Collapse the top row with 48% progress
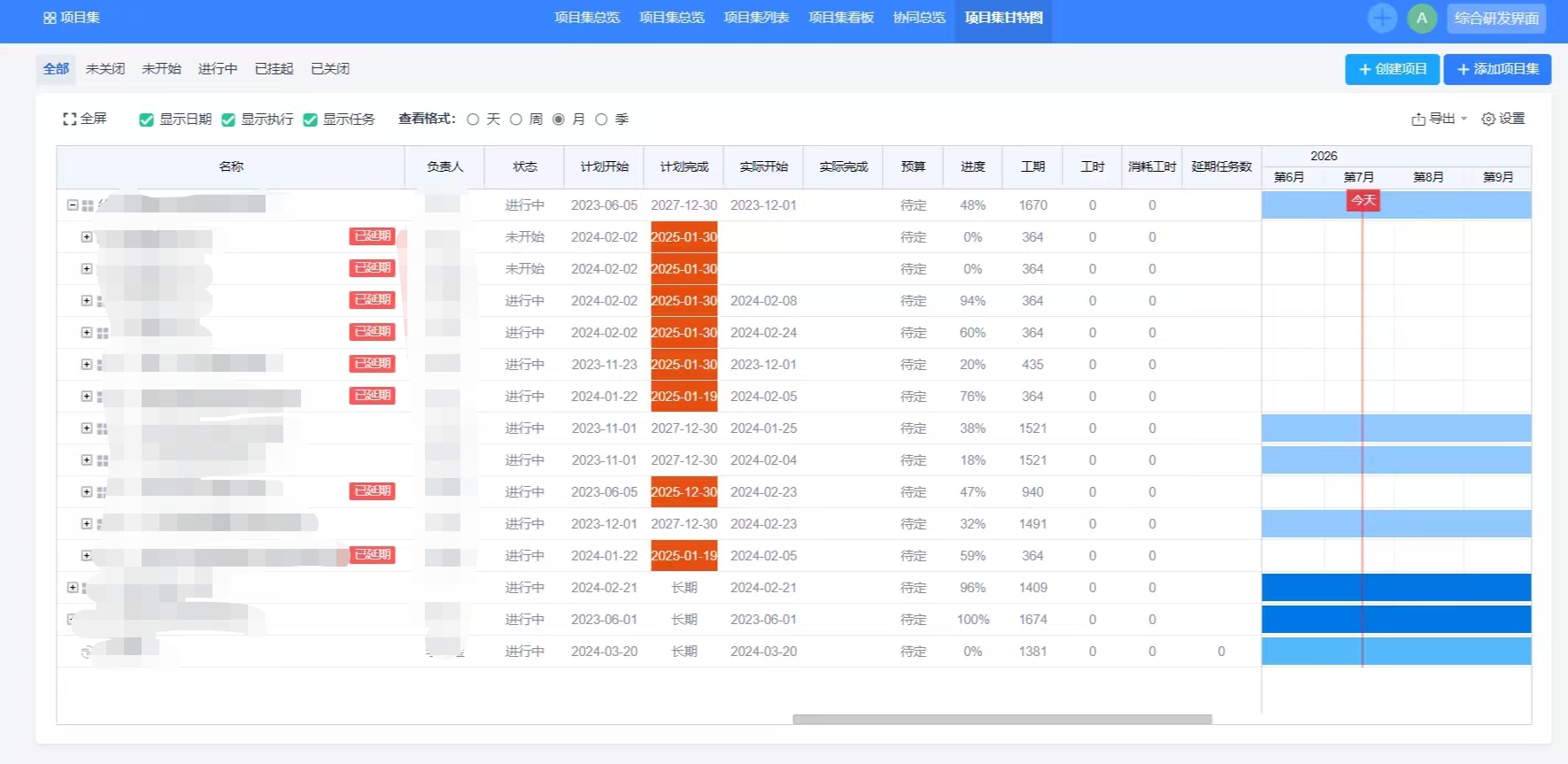 coord(73,205)
